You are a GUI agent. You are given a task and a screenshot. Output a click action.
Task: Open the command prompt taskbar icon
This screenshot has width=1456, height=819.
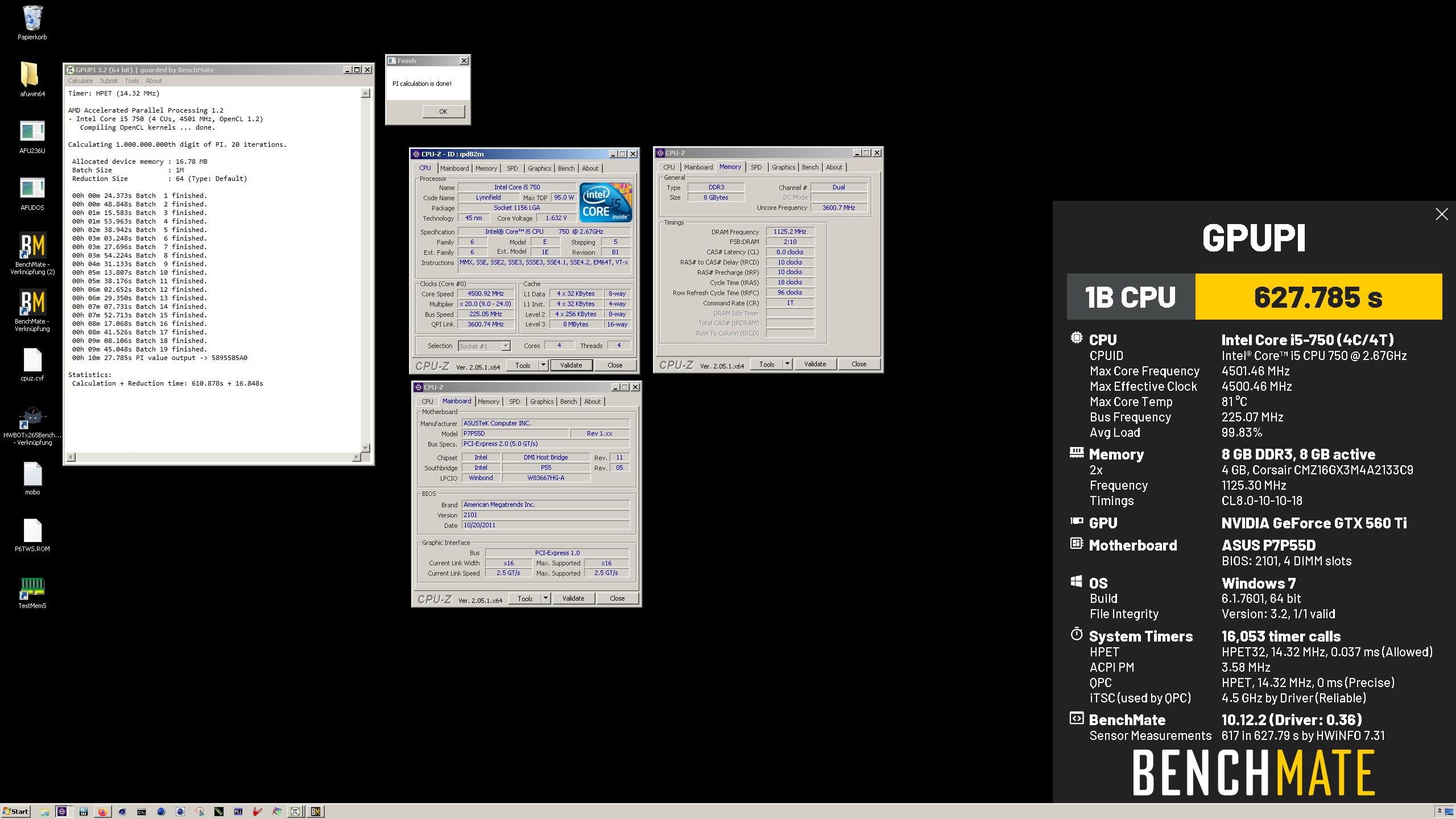[x=141, y=812]
